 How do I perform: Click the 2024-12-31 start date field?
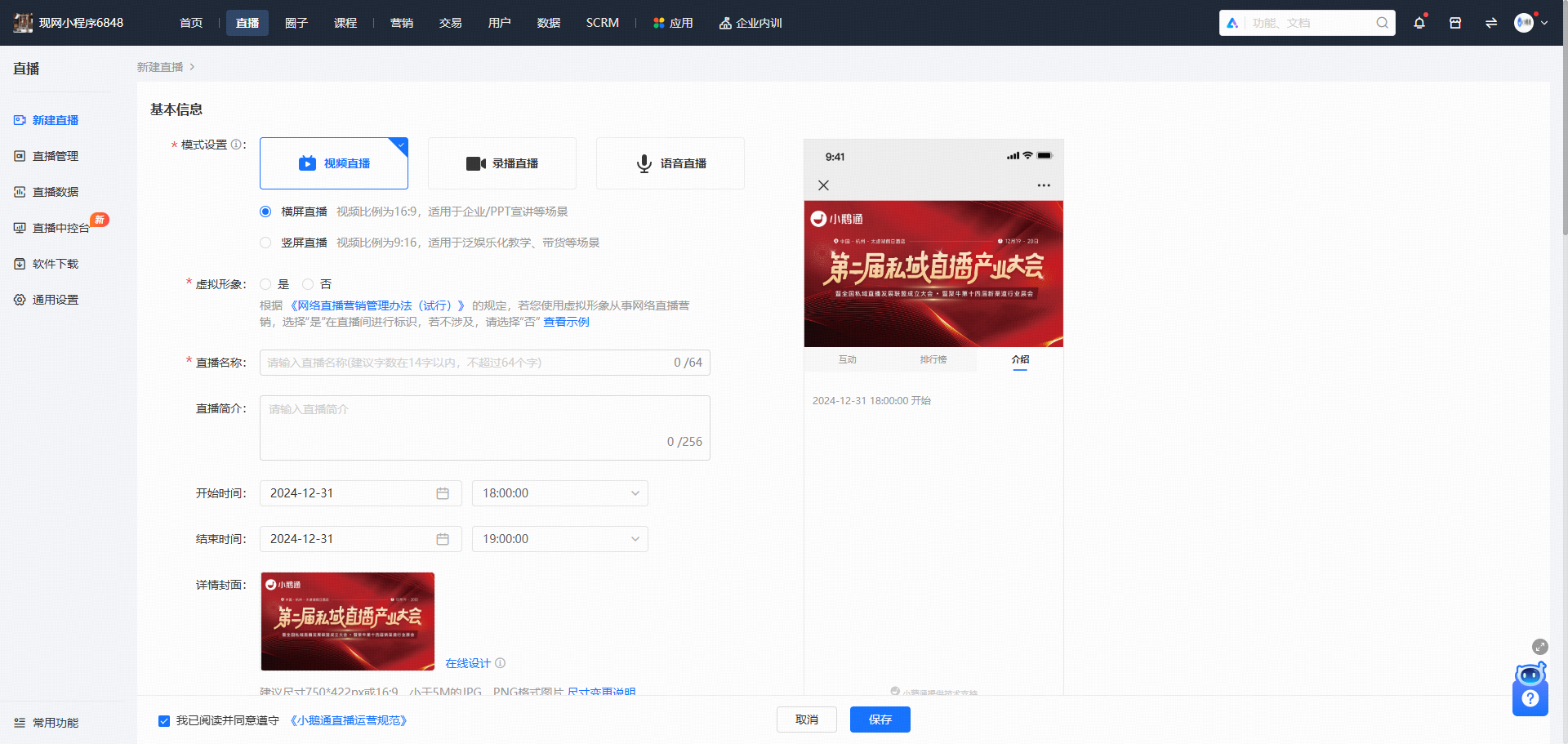coord(361,493)
